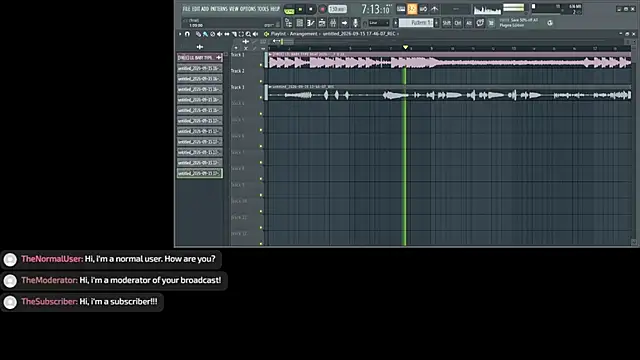Toggle typing keyboard to piano icon
640x360 pixels.
click(x=401, y=9)
